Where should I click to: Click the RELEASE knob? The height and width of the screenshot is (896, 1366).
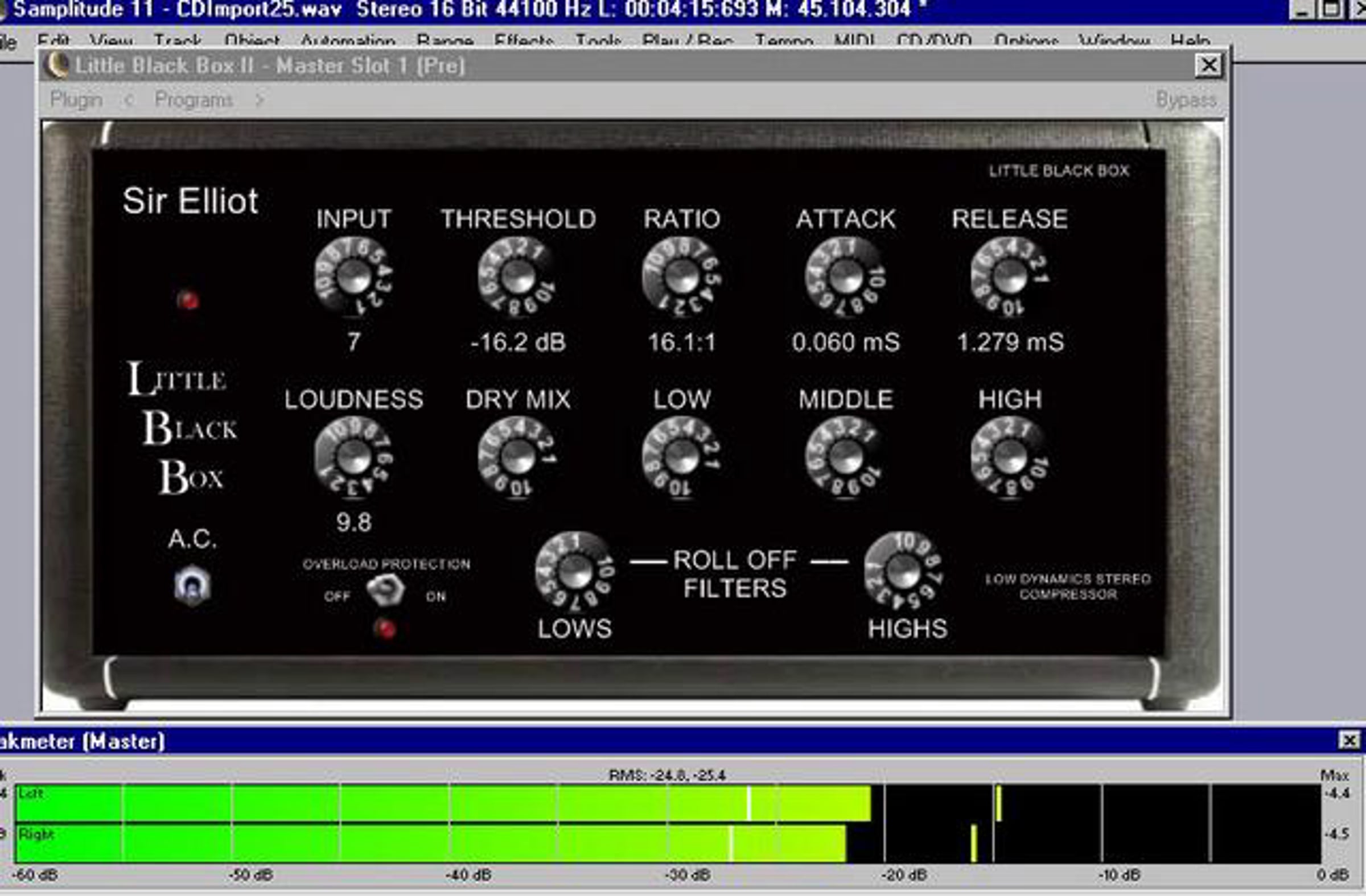(x=1010, y=277)
